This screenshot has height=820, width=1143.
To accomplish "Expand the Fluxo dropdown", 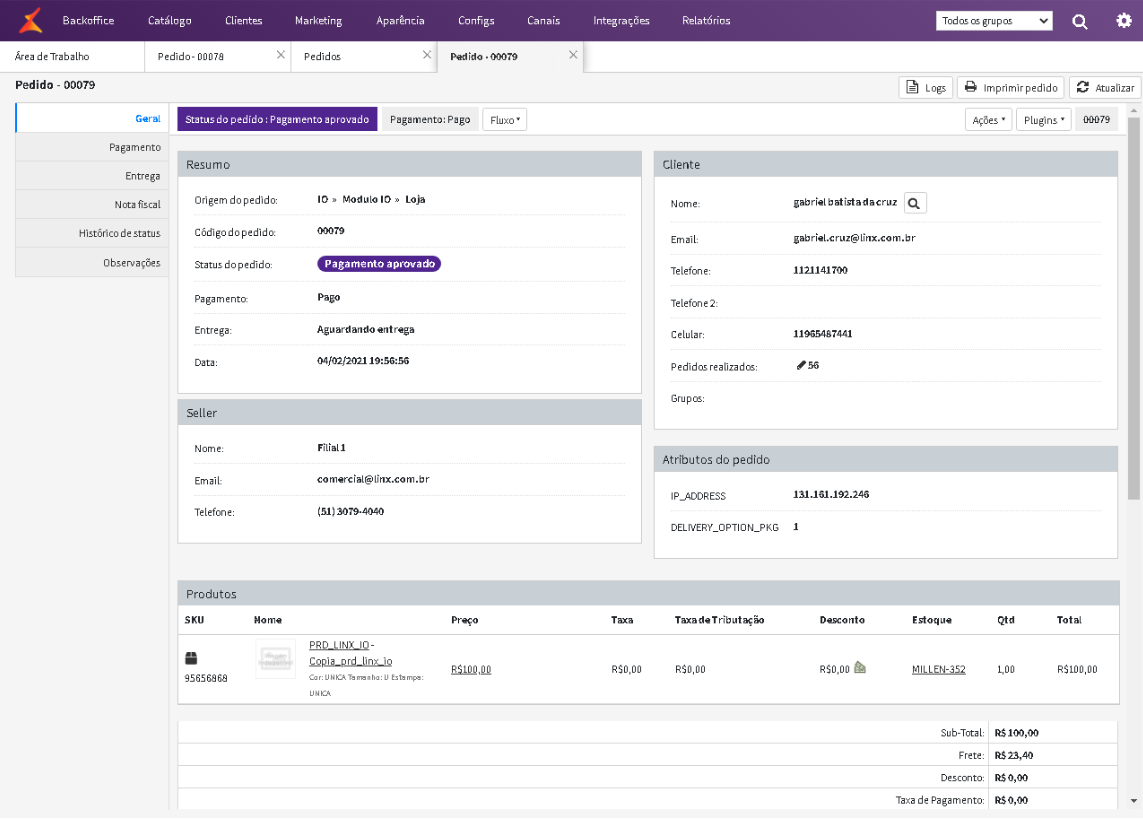I will tap(504, 120).
